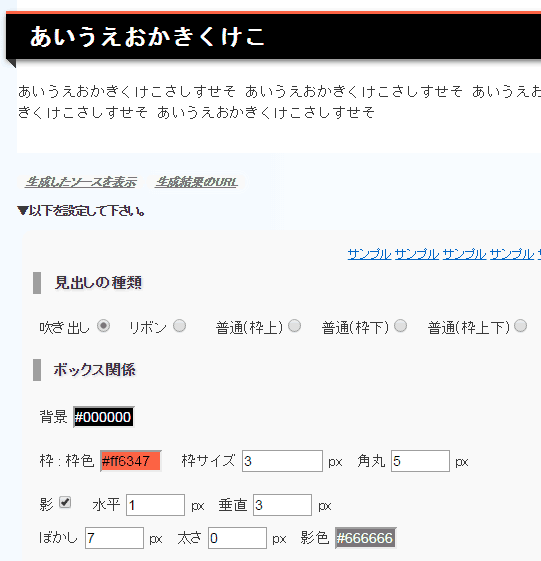The height and width of the screenshot is (561, 541).
Task: Click the 水平 shadow offset input
Action: (155, 505)
